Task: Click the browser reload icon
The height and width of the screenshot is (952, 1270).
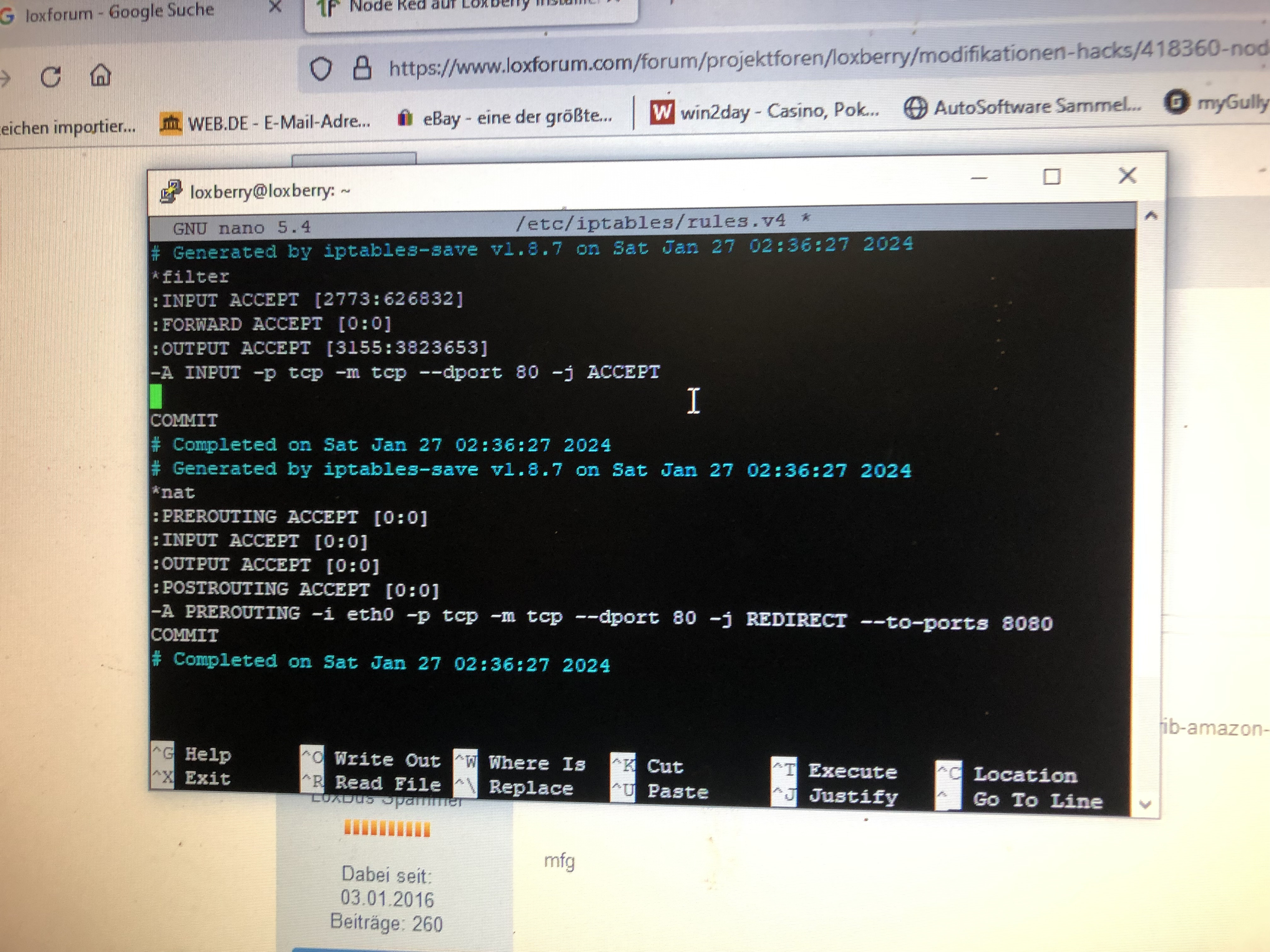Action: tap(50, 77)
